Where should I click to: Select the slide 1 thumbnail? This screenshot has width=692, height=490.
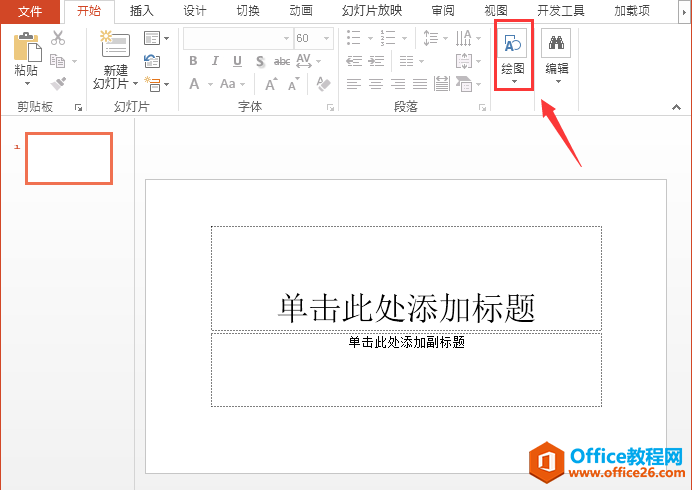pos(69,158)
